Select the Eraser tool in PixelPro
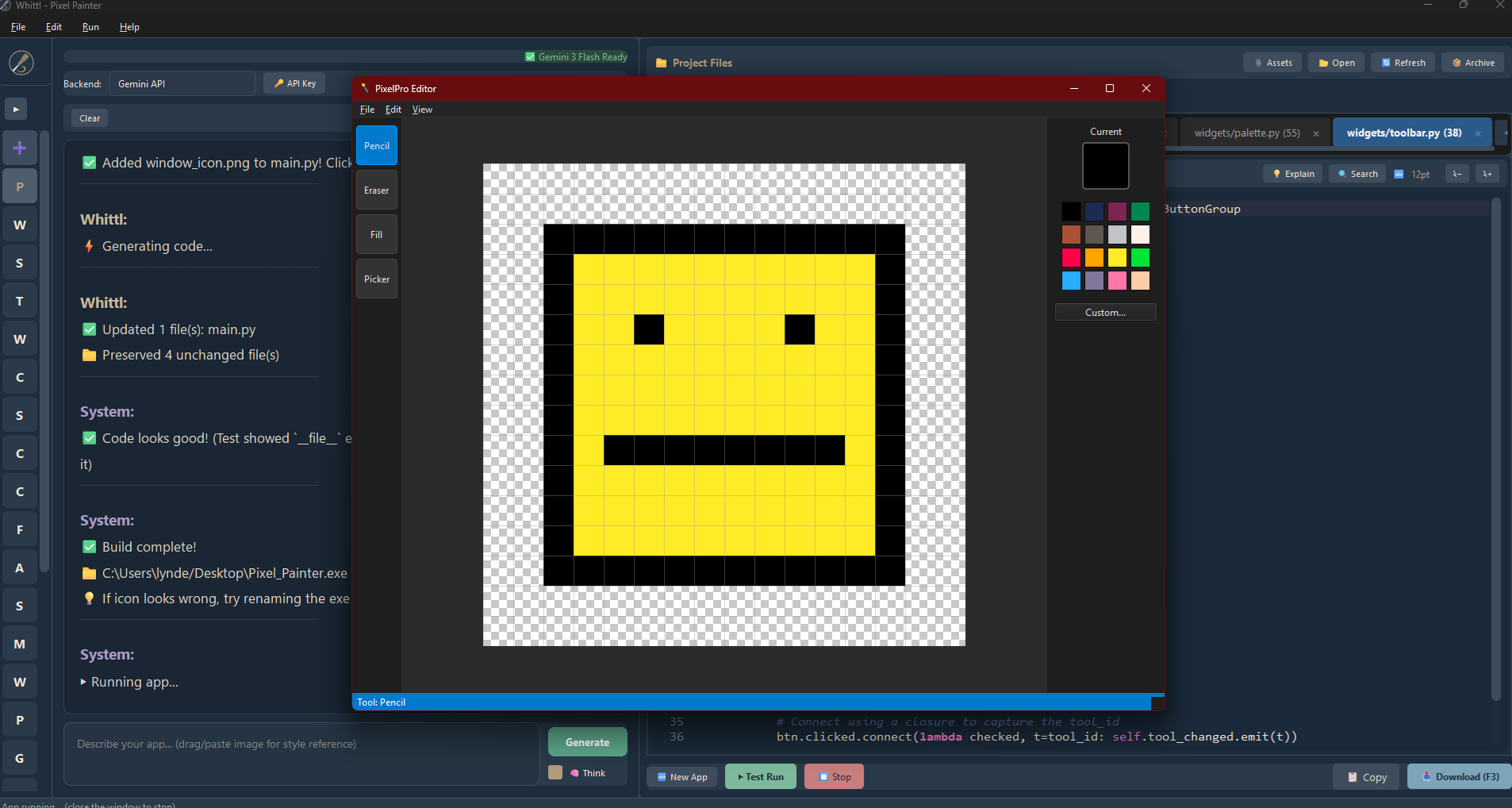Viewport: 1512px width, 808px height. [x=376, y=190]
